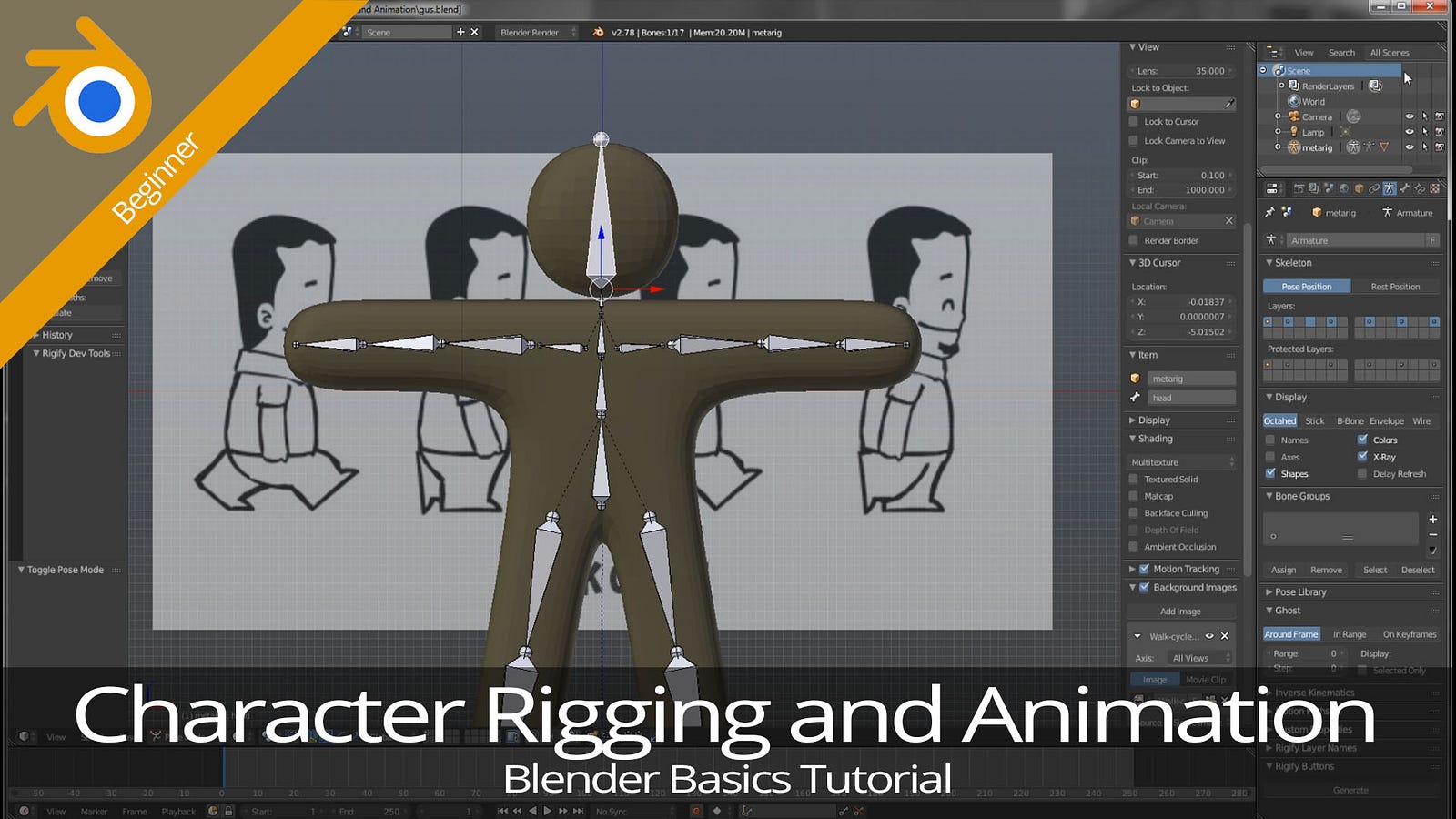This screenshot has height=819, width=1456.
Task: Open outliner View menu
Action: pos(1304,53)
